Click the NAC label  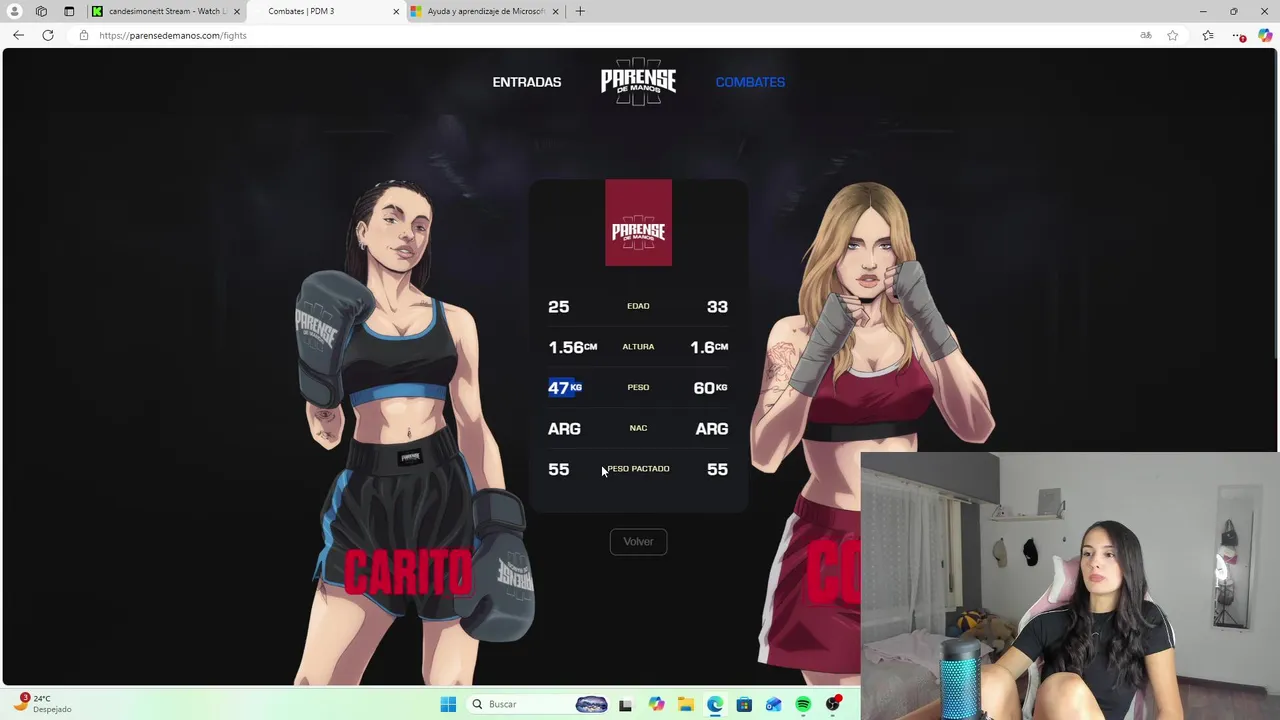coord(638,428)
